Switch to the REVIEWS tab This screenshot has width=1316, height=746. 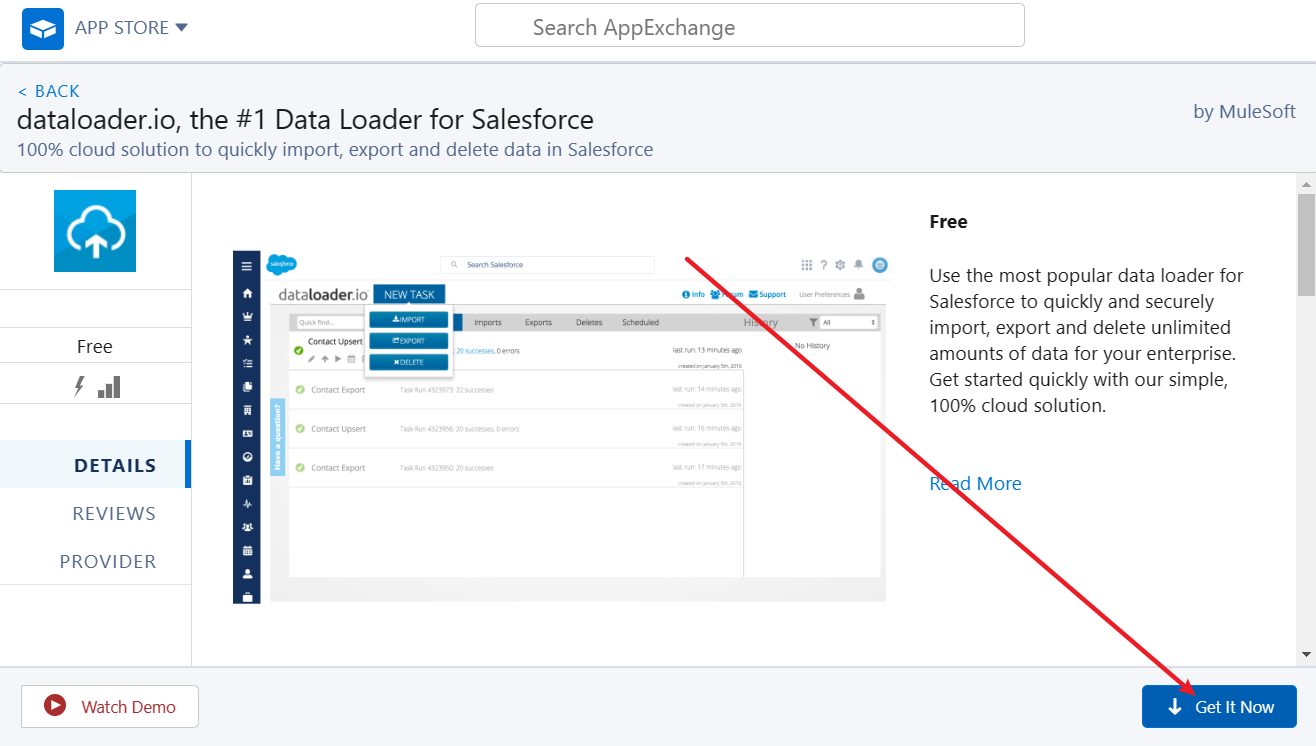point(114,513)
